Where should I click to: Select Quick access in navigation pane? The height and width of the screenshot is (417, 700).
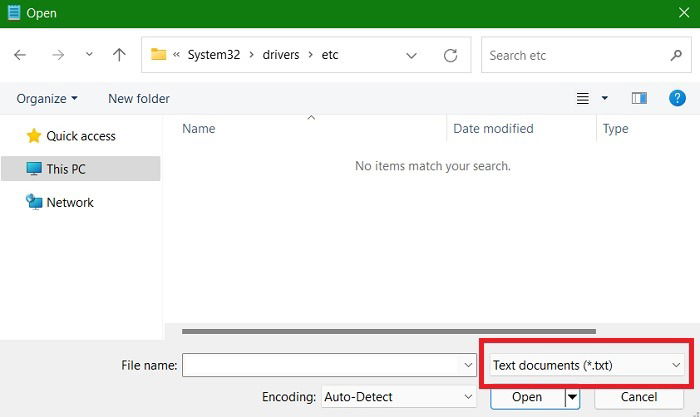tap(80, 136)
